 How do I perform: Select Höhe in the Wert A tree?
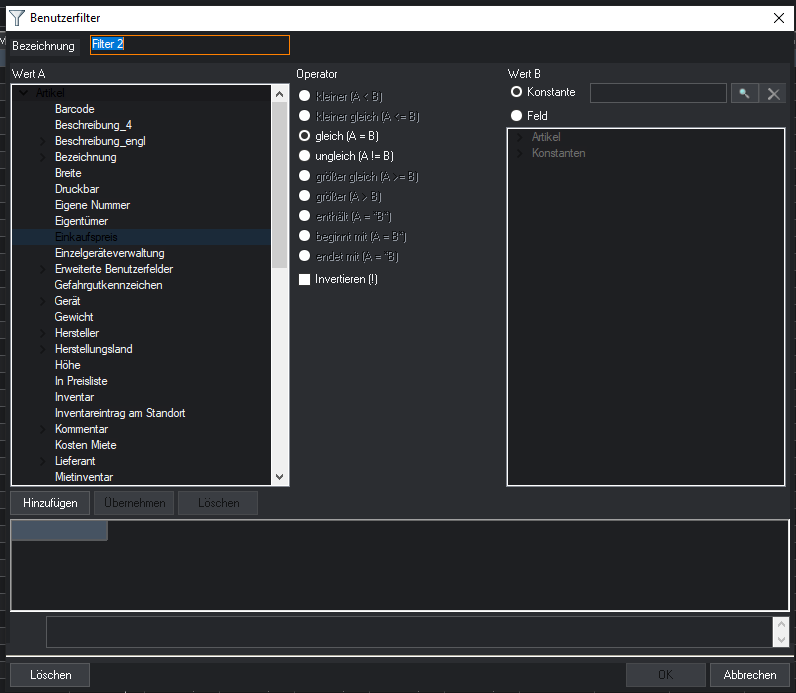tap(68, 365)
